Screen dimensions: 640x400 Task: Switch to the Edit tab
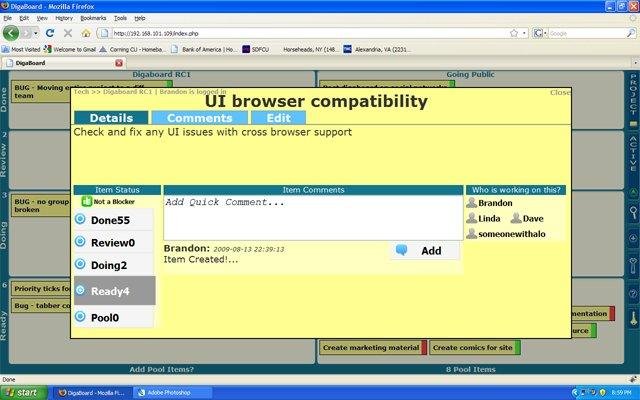pyautogui.click(x=278, y=118)
